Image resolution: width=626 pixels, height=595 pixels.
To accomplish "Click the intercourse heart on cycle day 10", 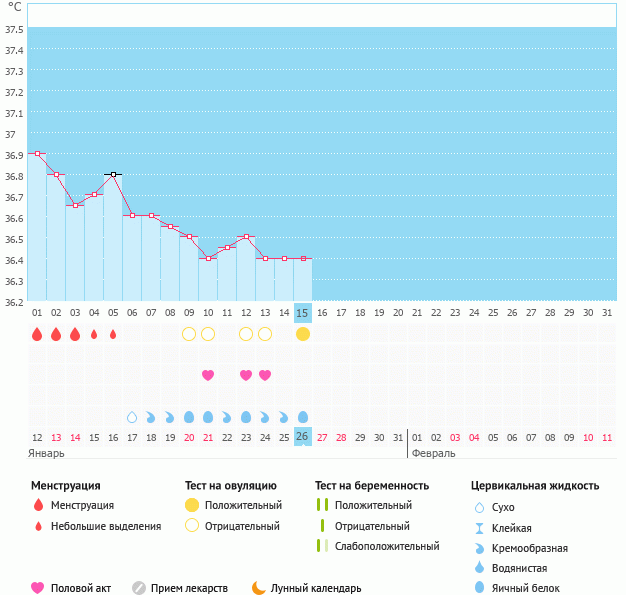I will coord(208,375).
